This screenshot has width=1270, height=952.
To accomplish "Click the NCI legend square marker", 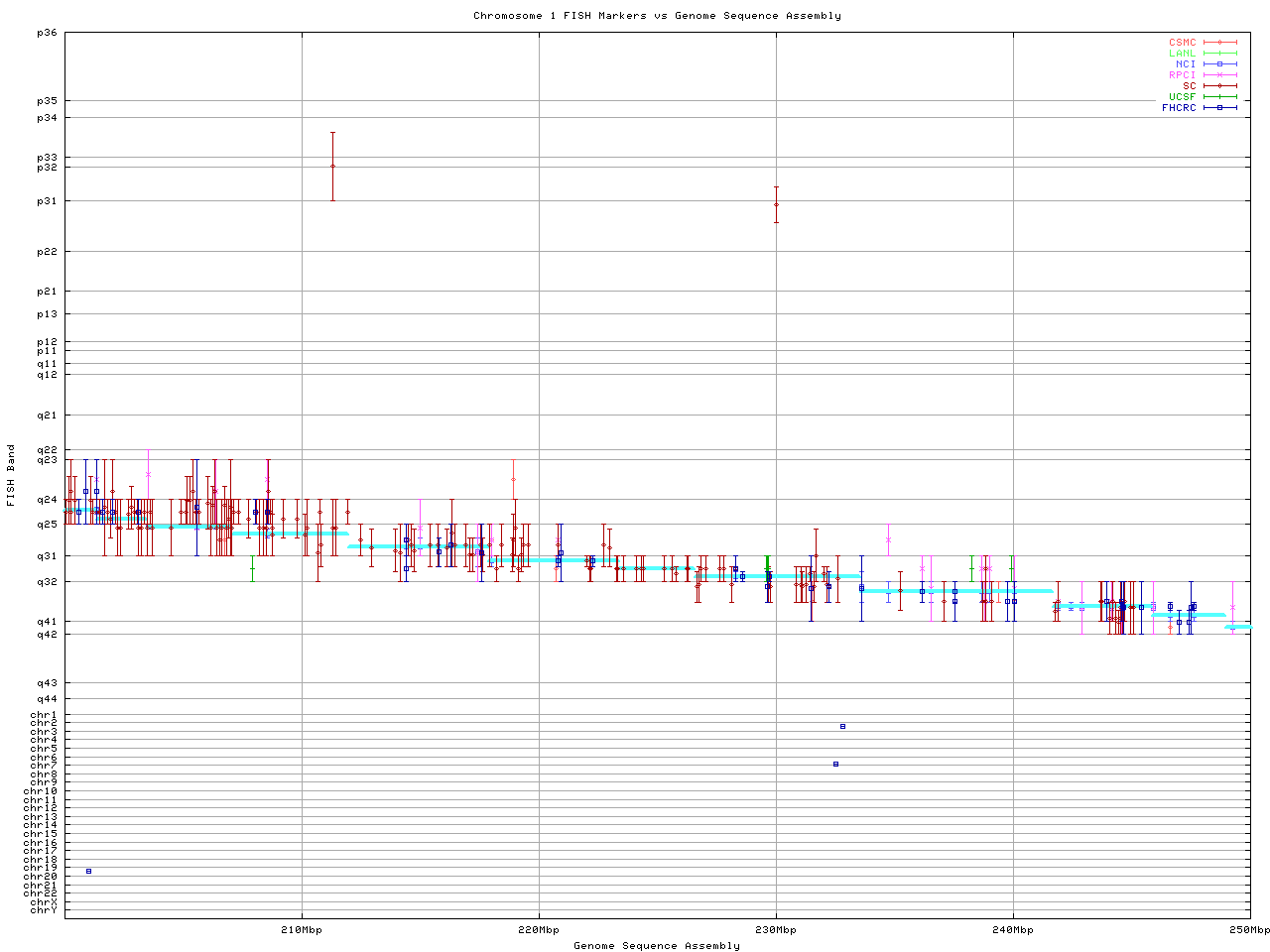I will [1219, 64].
